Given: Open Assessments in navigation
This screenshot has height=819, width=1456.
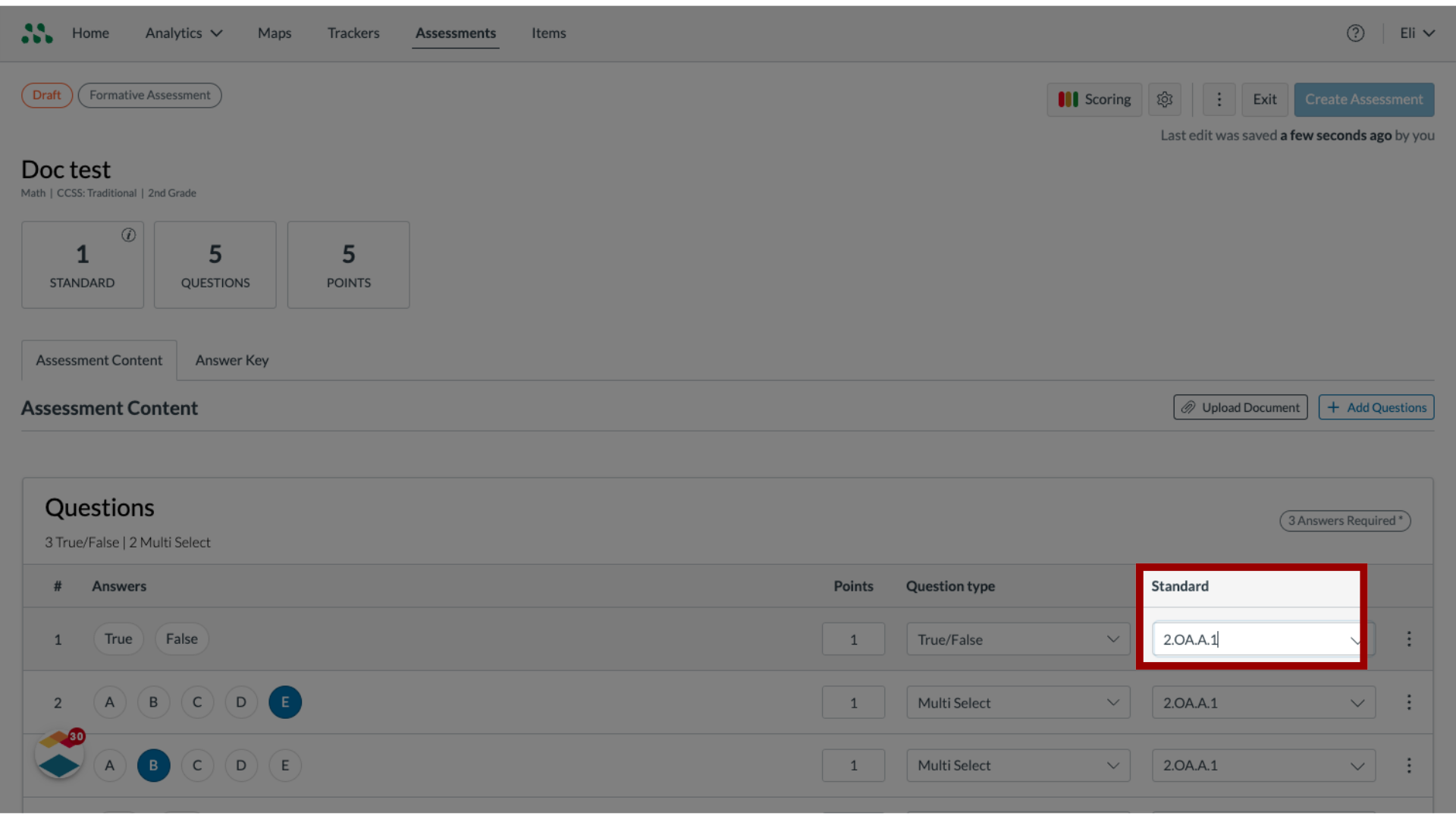Looking at the screenshot, I should pos(456,33).
